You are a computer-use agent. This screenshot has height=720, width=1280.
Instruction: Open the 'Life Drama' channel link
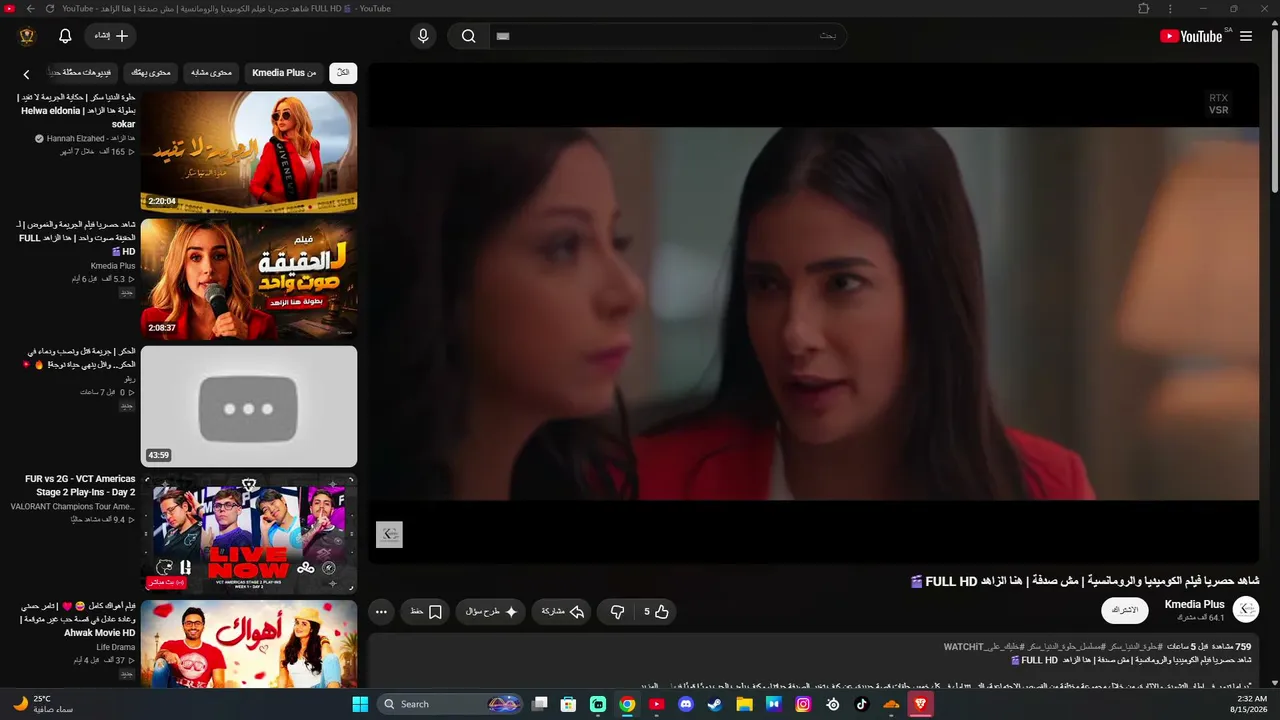(116, 647)
